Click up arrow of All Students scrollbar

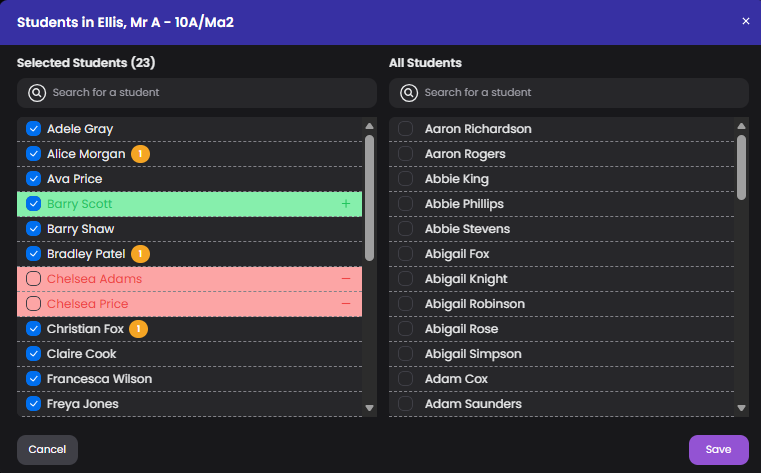[741, 126]
